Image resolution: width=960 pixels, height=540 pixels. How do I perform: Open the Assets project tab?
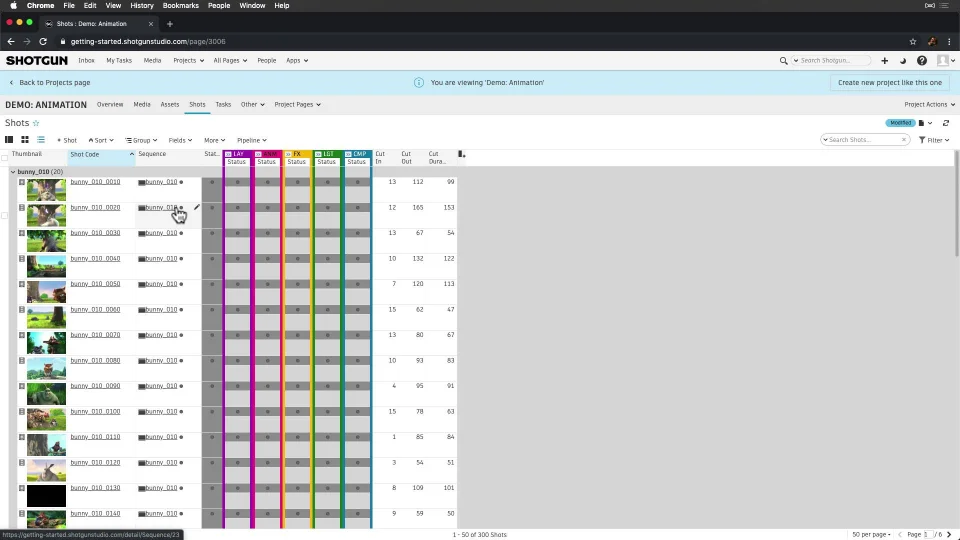[x=170, y=105]
